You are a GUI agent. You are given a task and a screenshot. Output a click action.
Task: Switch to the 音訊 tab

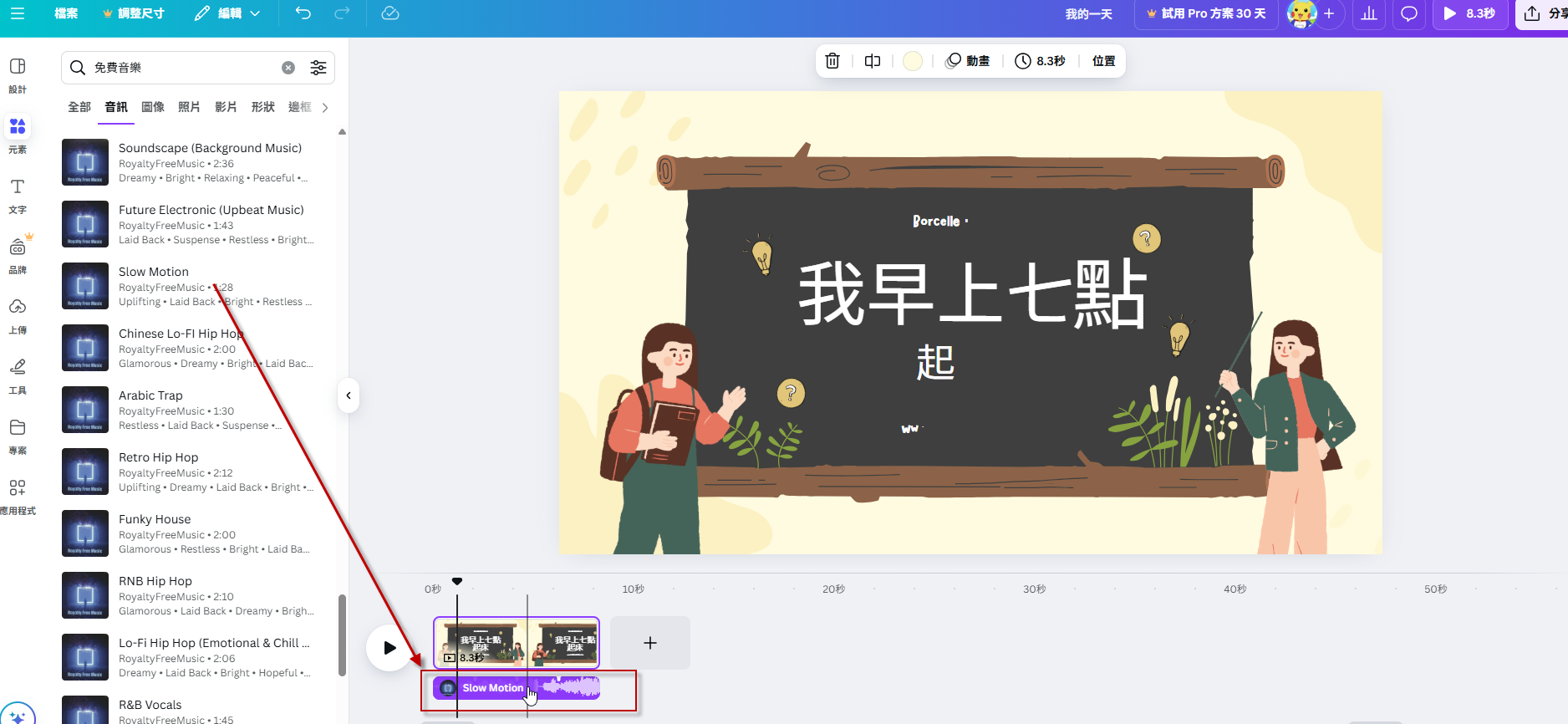(x=116, y=107)
